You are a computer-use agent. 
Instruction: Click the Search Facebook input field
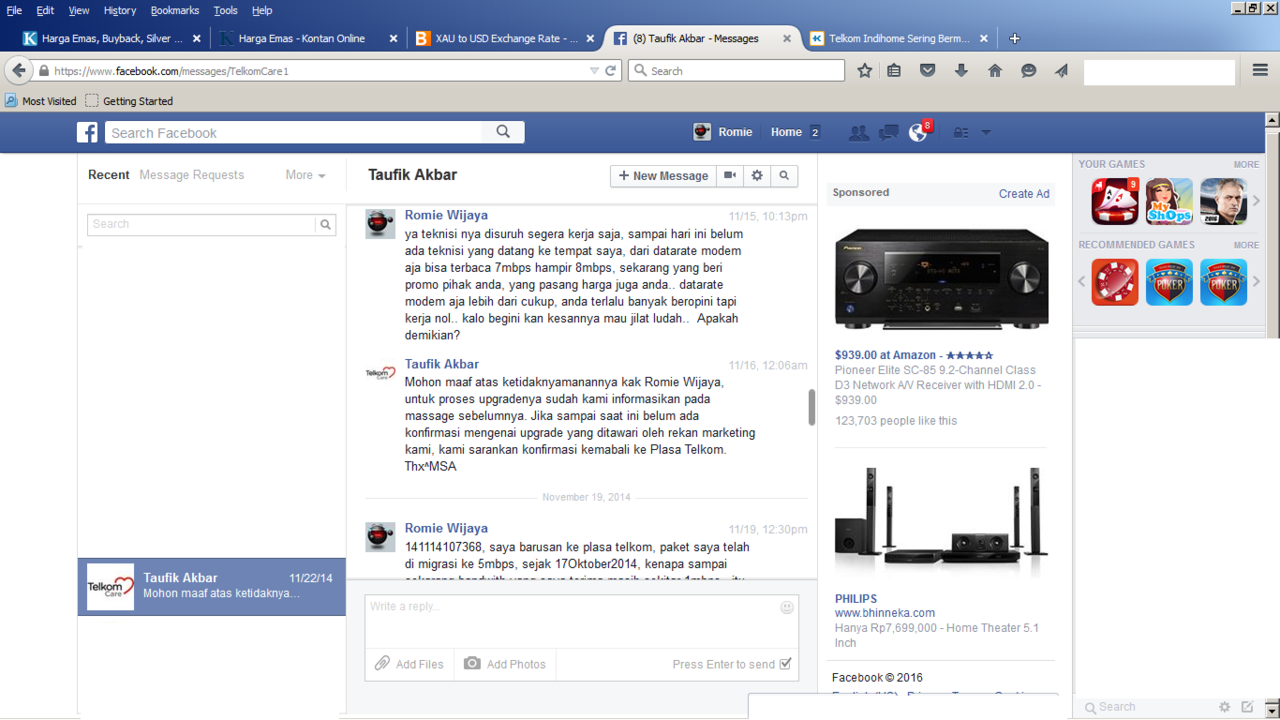pos(294,132)
